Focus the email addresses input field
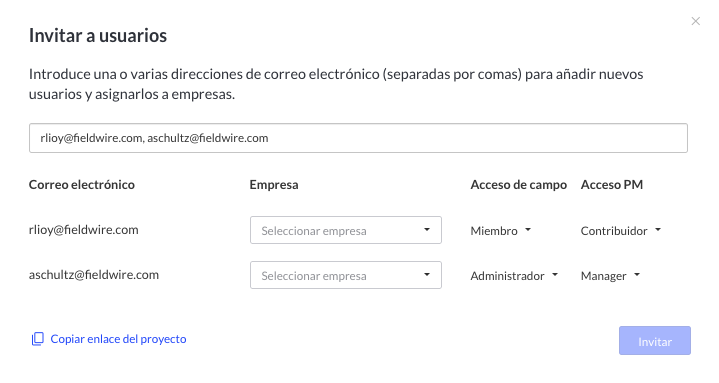 pyautogui.click(x=358, y=138)
